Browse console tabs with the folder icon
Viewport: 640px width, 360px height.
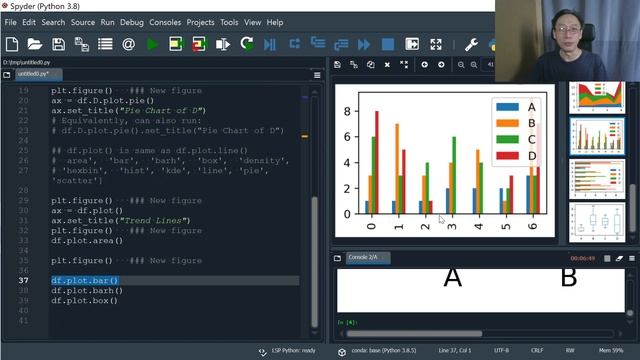337,258
